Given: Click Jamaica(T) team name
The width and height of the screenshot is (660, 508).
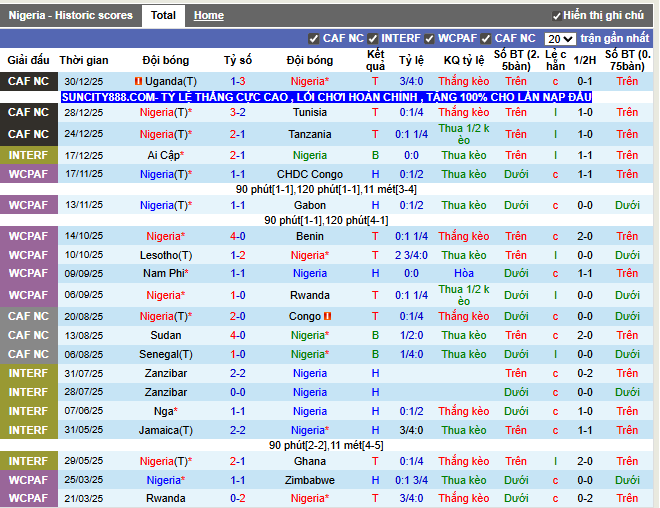Looking at the screenshot, I should [166, 430].
